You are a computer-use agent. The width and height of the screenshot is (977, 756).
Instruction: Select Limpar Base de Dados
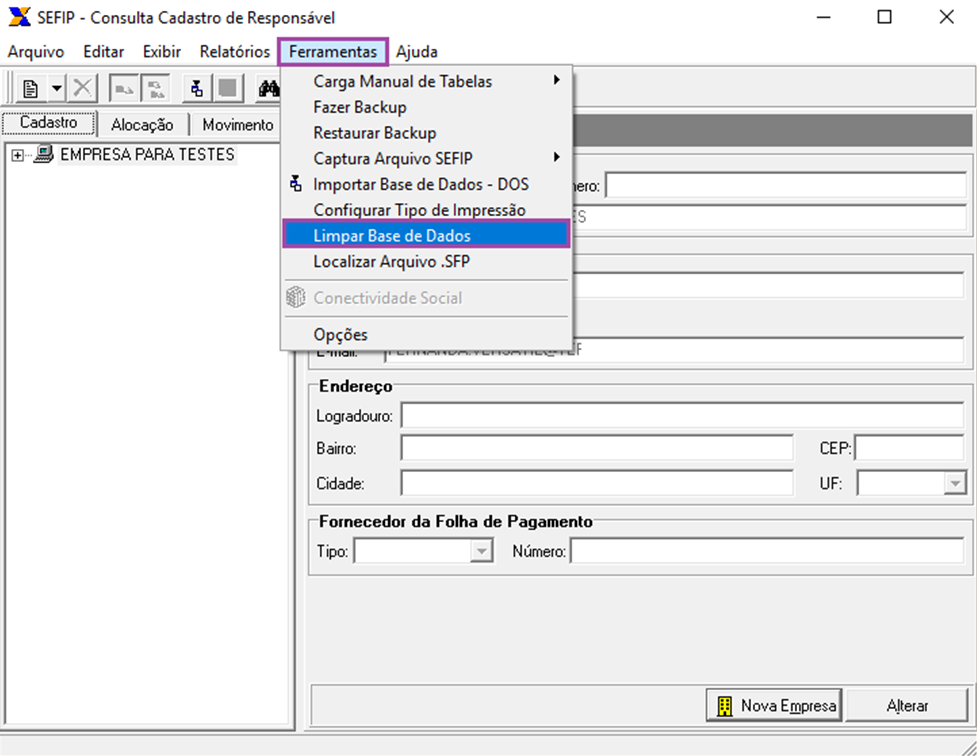click(x=426, y=236)
